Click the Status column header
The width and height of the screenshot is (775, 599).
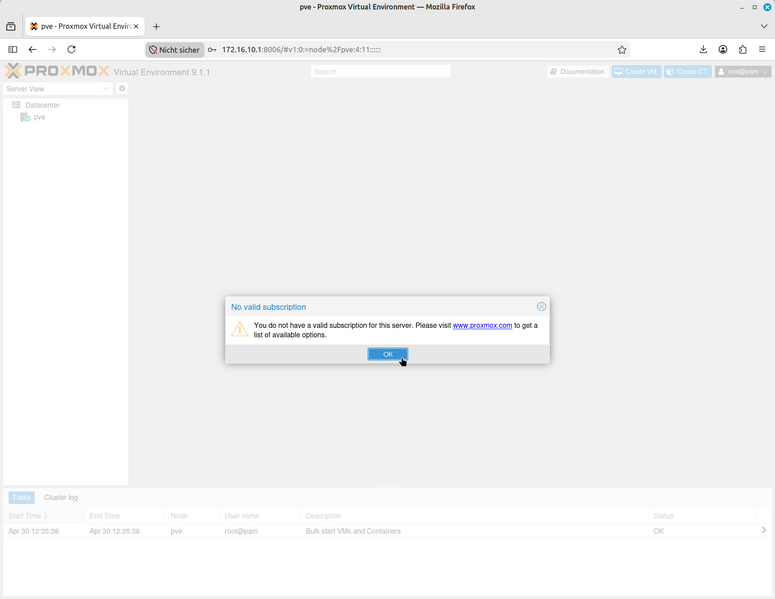(702, 515)
